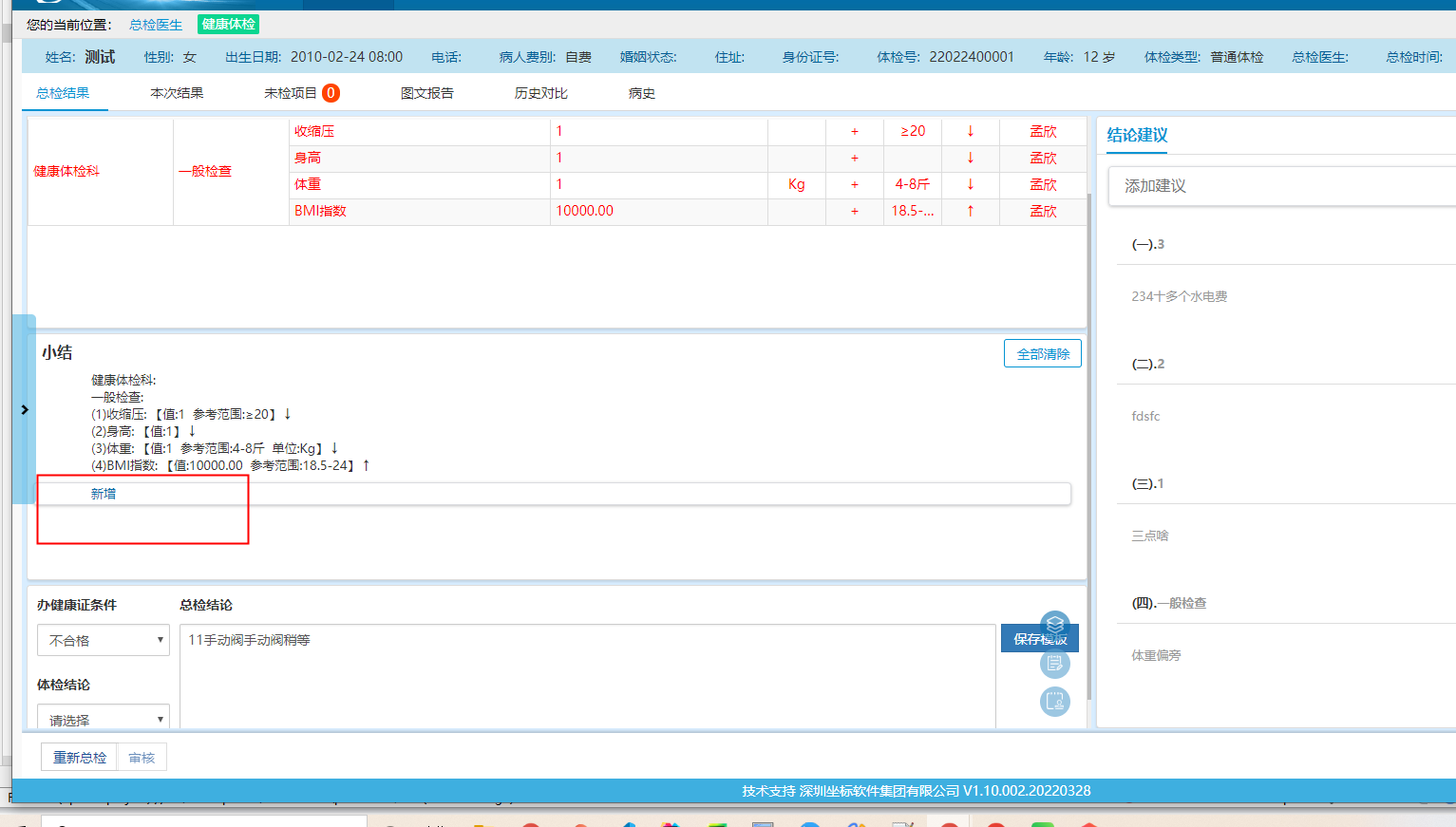1456x827 pixels.
Task: Click the floating notepad-edit round icon
Action: [1055, 664]
